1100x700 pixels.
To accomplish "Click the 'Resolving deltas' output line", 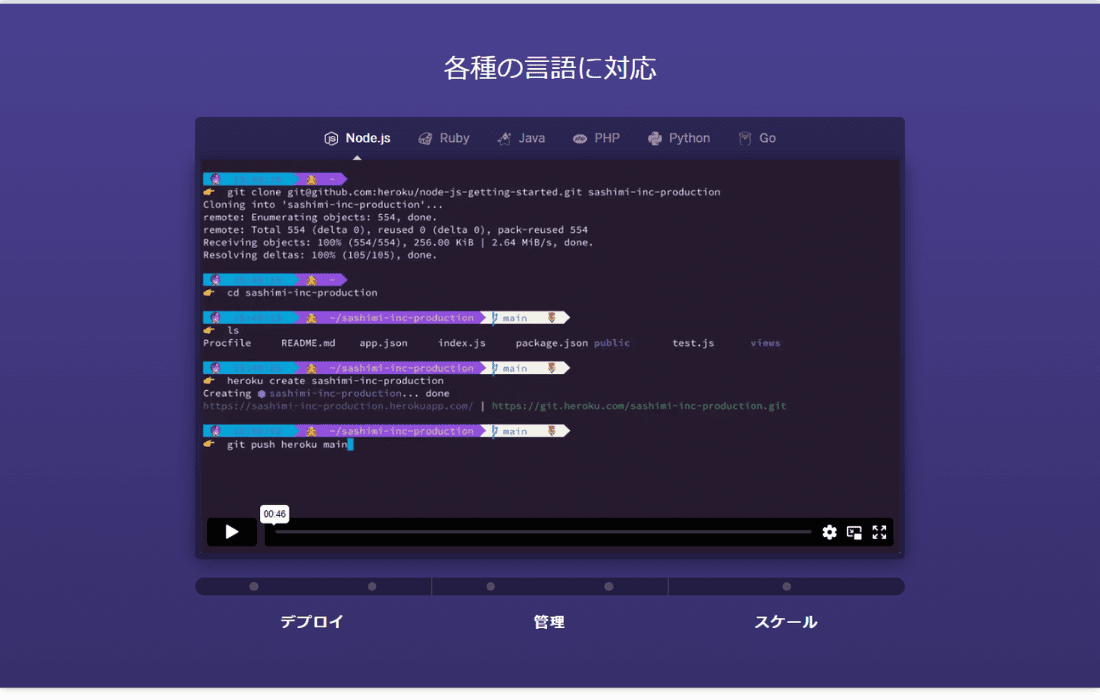I will pos(320,255).
